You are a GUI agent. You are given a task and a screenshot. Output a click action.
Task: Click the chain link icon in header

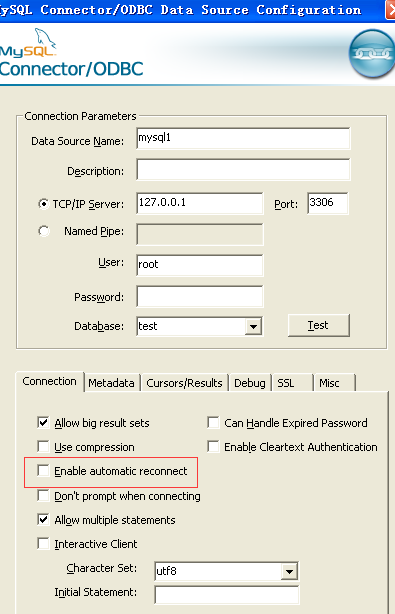(372, 54)
